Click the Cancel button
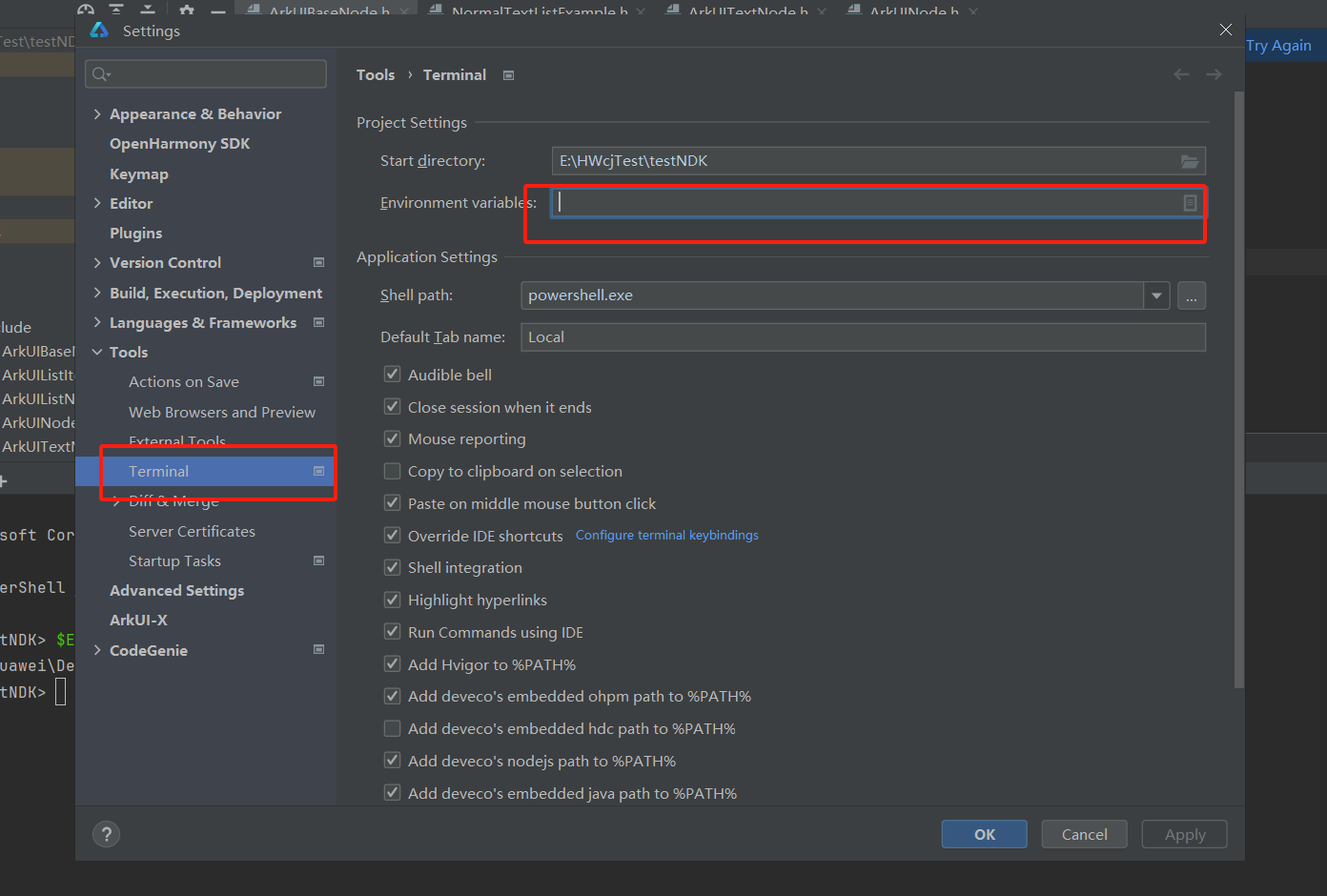 1085,834
